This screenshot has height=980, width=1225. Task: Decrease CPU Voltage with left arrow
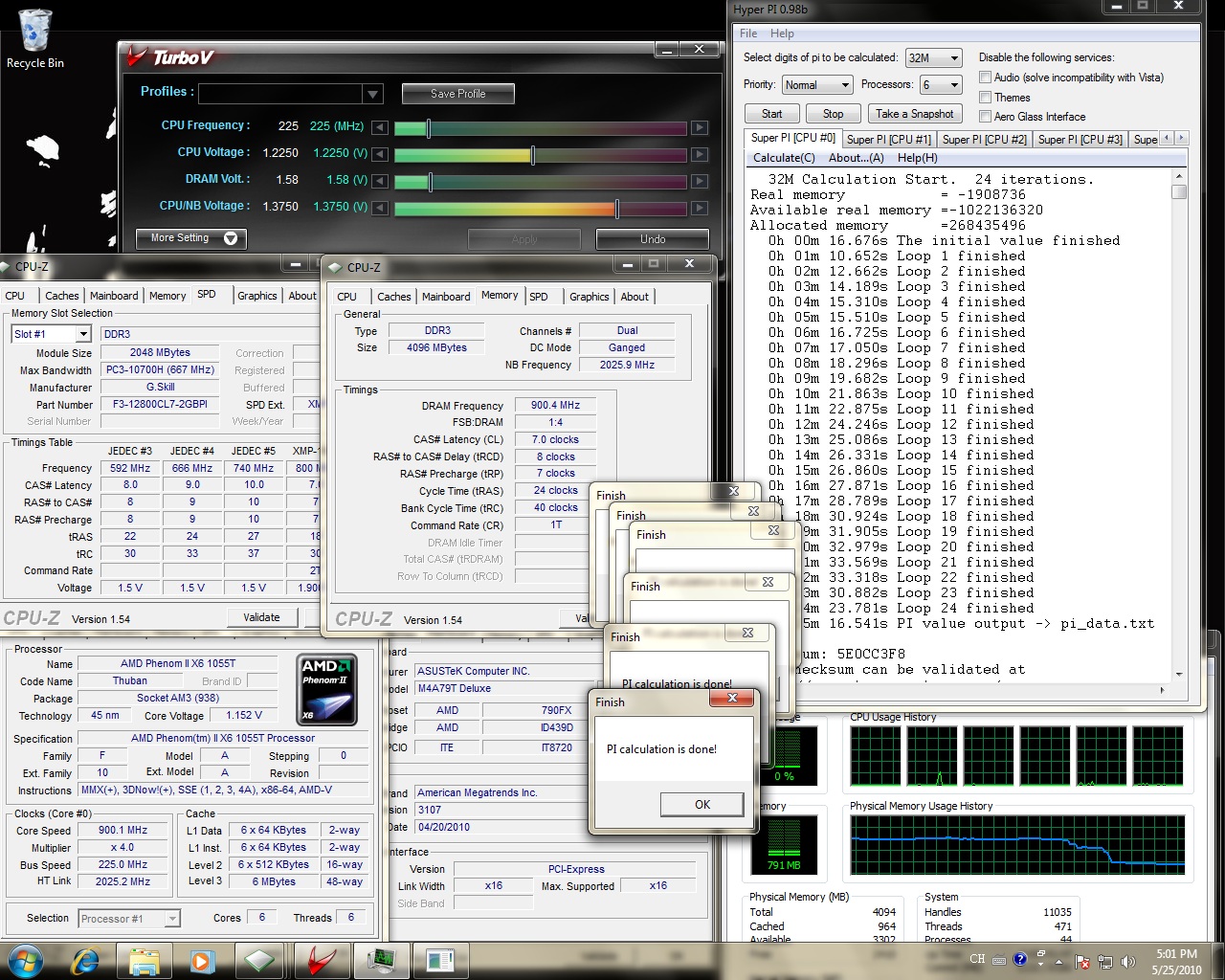point(380,154)
